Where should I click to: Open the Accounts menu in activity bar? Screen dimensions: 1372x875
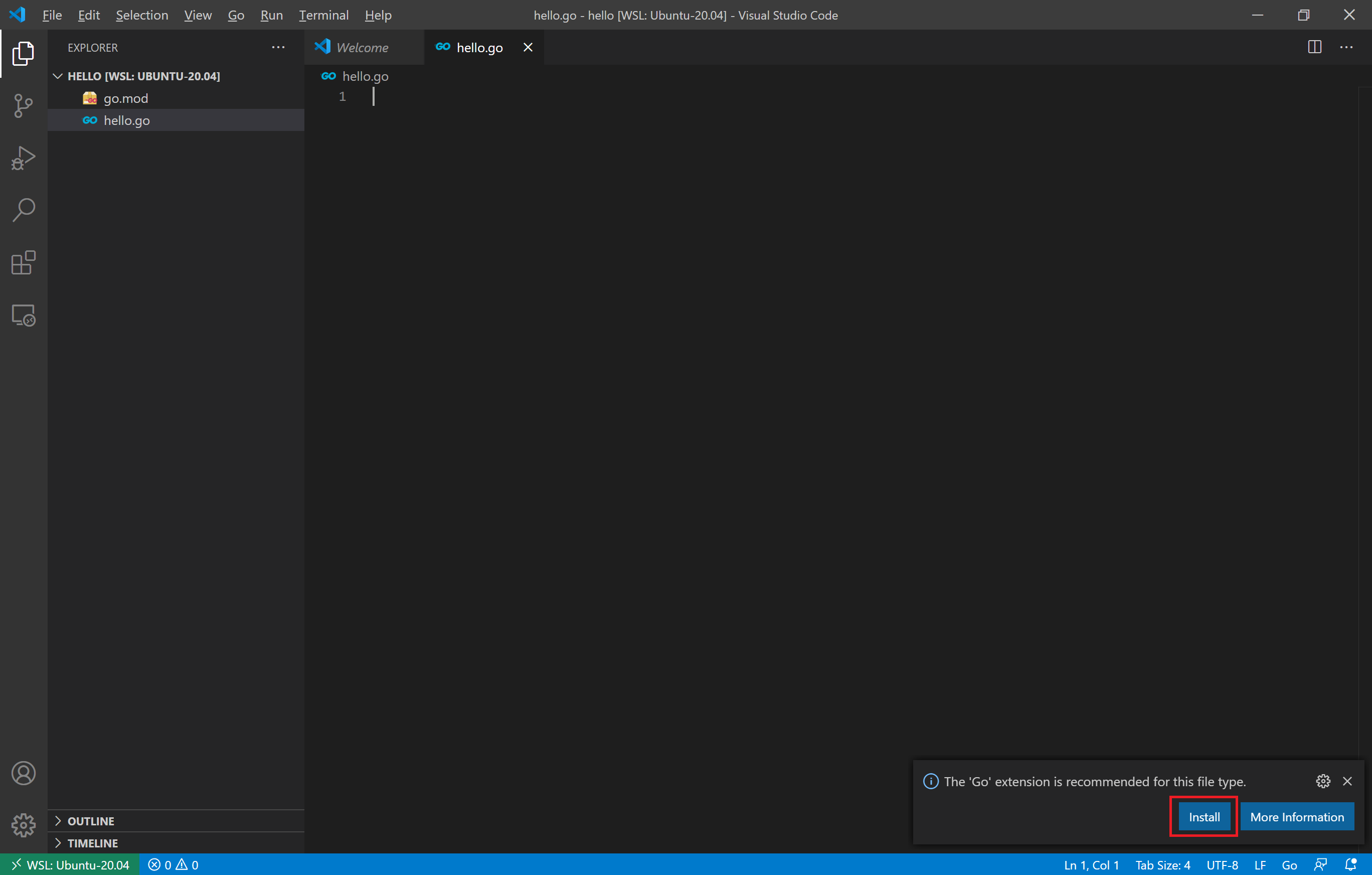[23, 773]
